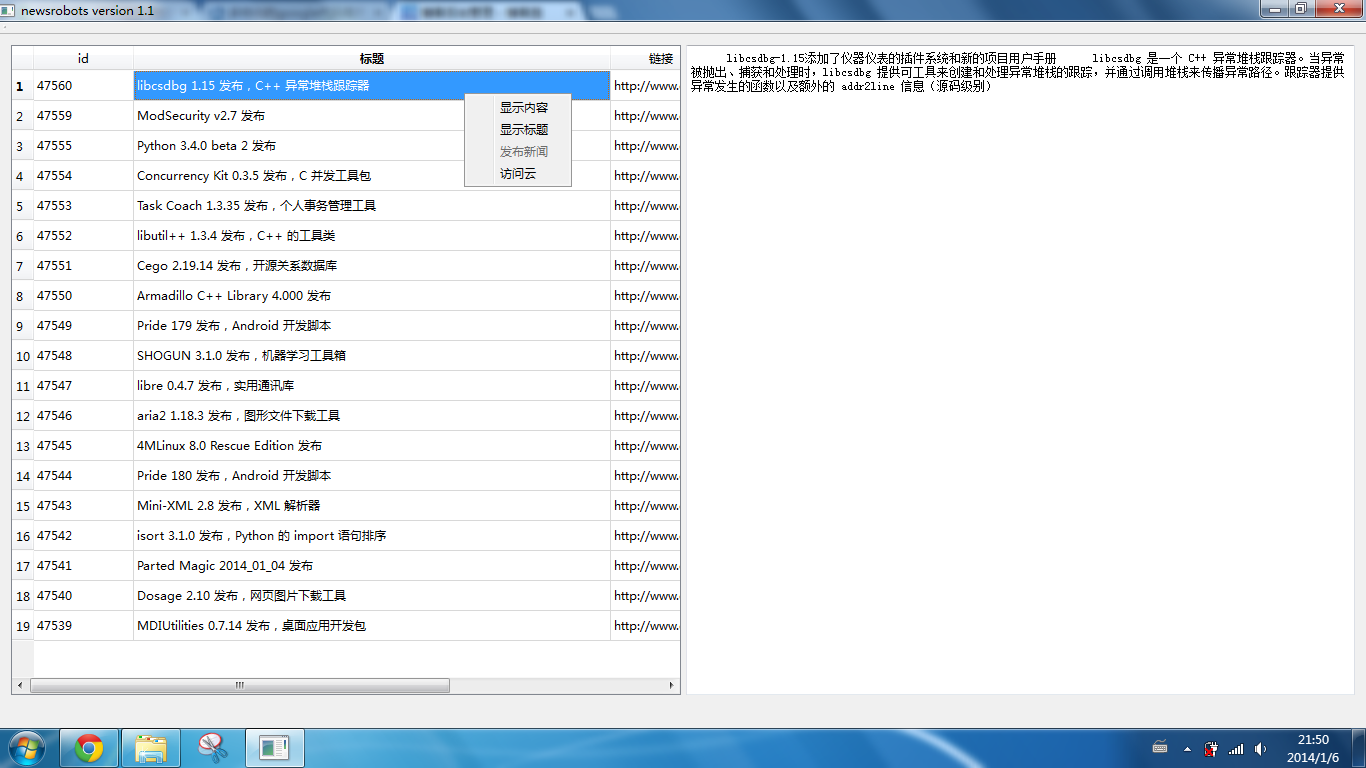Image resolution: width=1366 pixels, height=768 pixels.
Task: Select the 4MLinux 8.0 Rescue Edition title
Action: coord(372,446)
